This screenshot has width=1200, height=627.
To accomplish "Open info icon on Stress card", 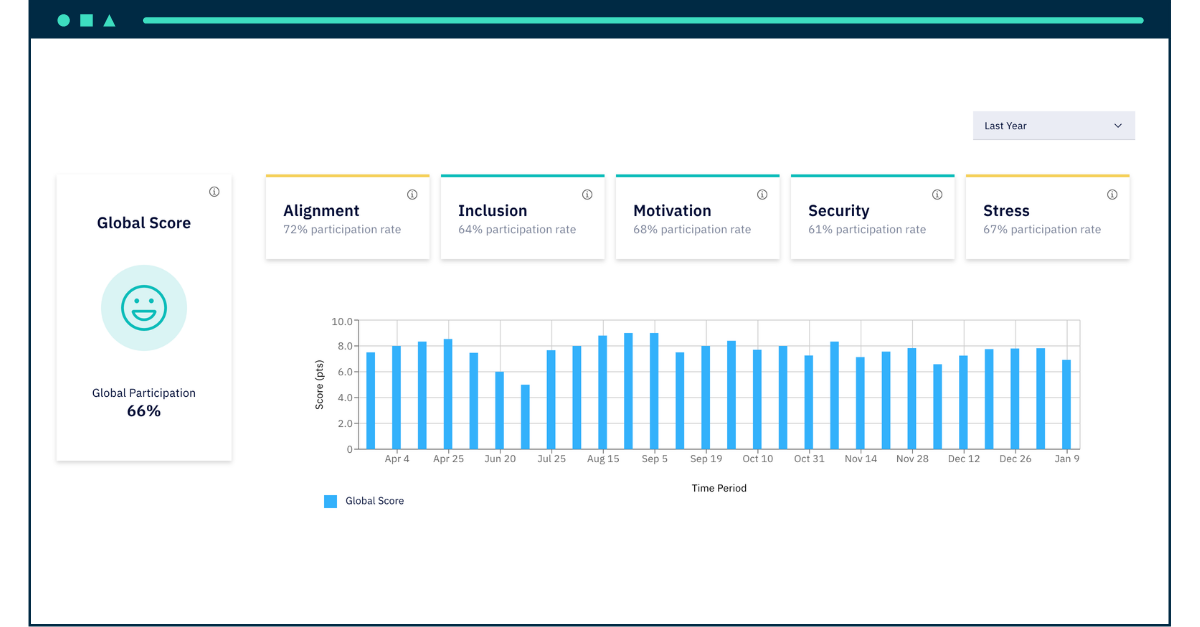I will click(1112, 195).
